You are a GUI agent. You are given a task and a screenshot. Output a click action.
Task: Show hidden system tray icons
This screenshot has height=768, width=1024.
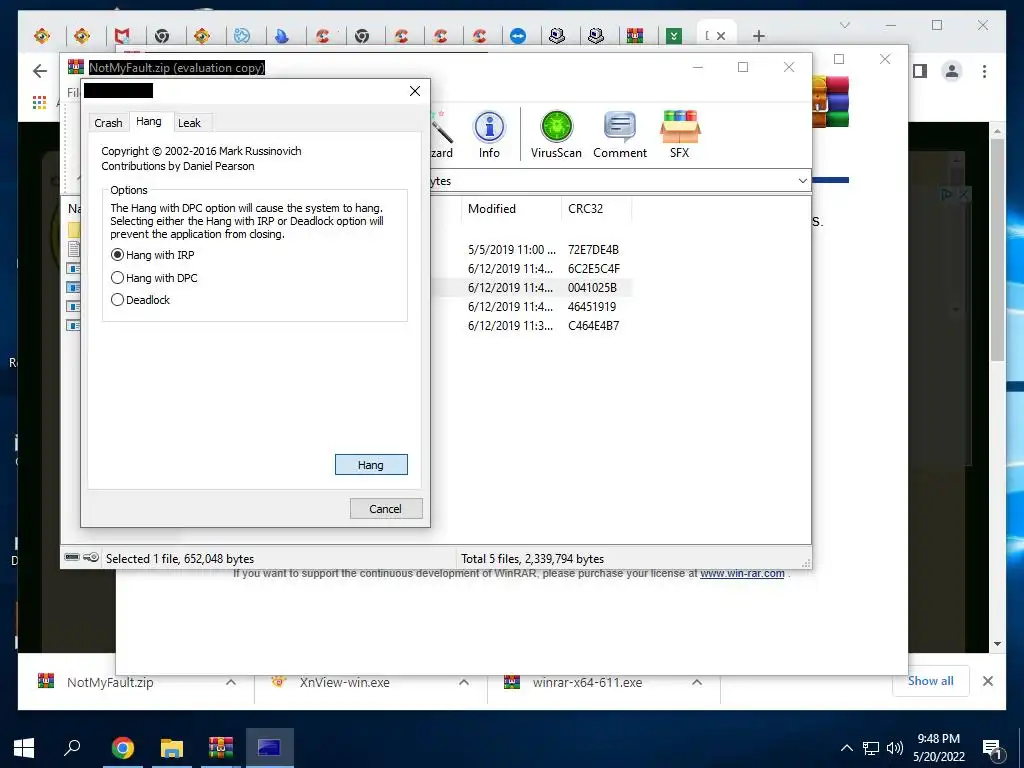[x=846, y=748]
